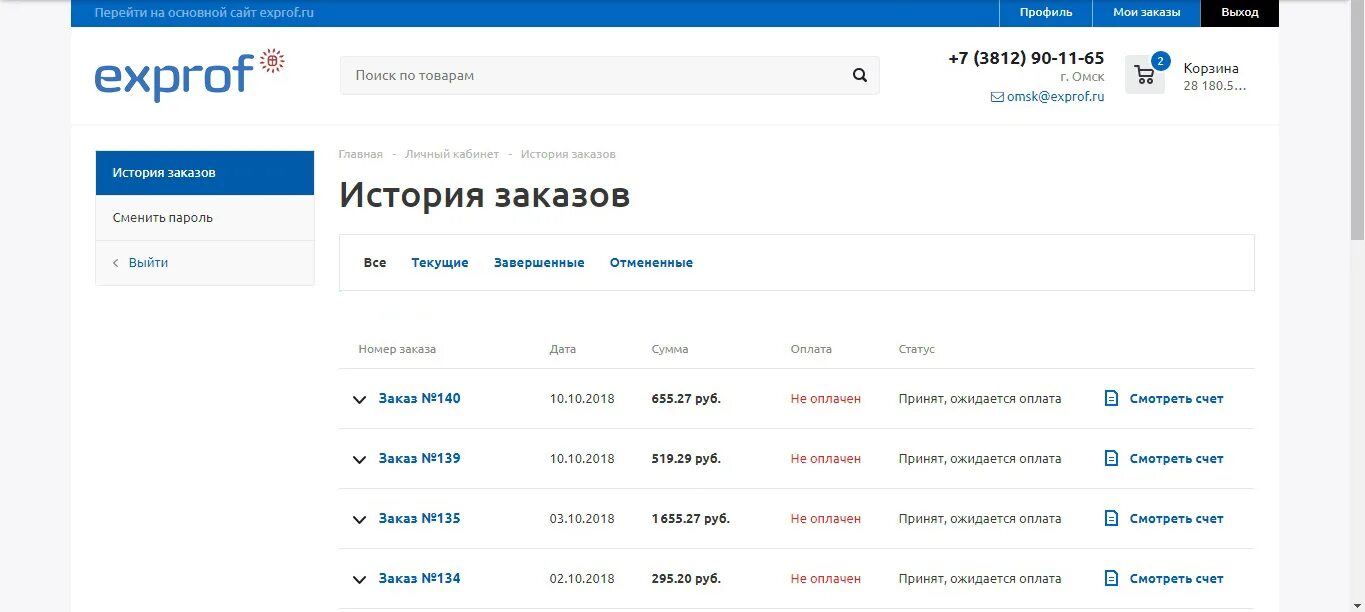Screen dimensions: 1365x612
Task: Open Заказ №135 link
Action: [420, 518]
